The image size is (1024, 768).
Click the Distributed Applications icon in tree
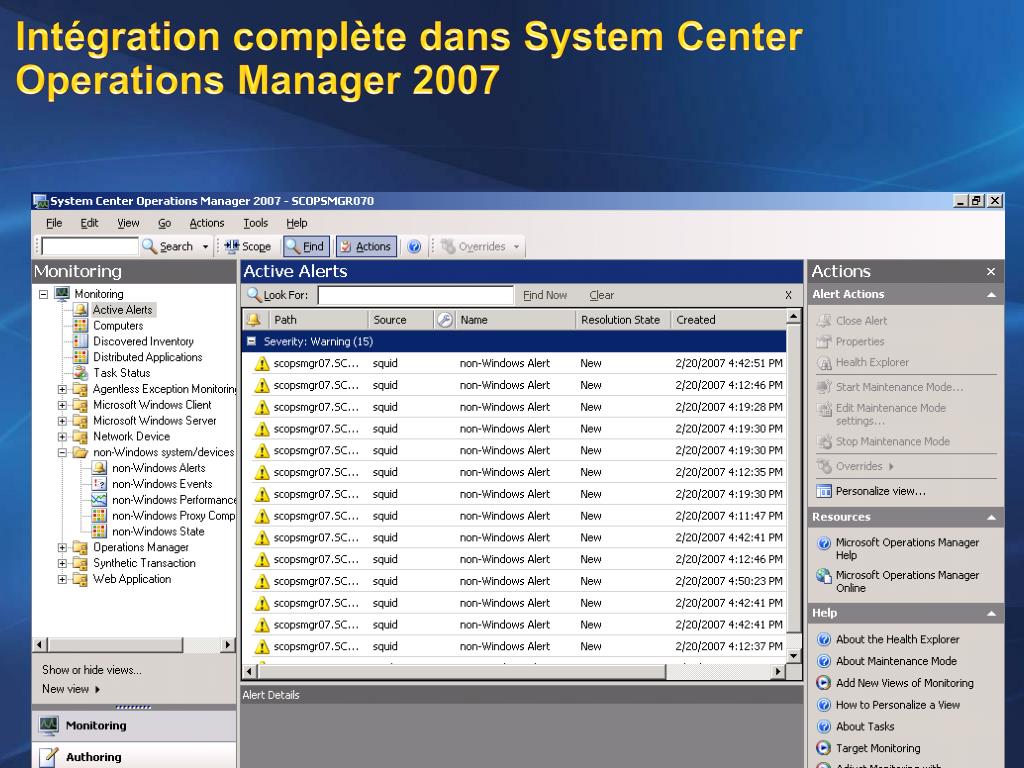point(80,357)
